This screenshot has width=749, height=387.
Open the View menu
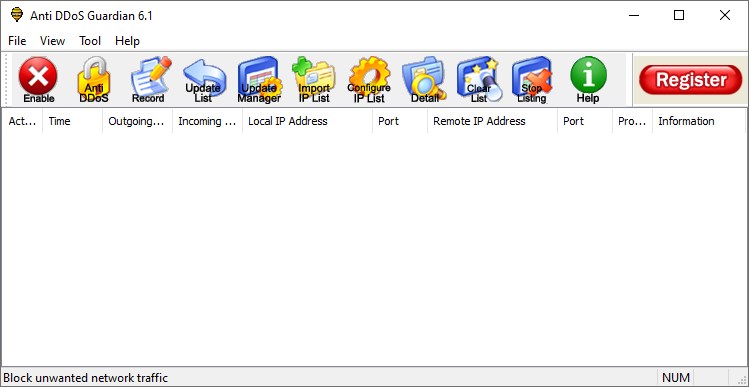pos(52,41)
